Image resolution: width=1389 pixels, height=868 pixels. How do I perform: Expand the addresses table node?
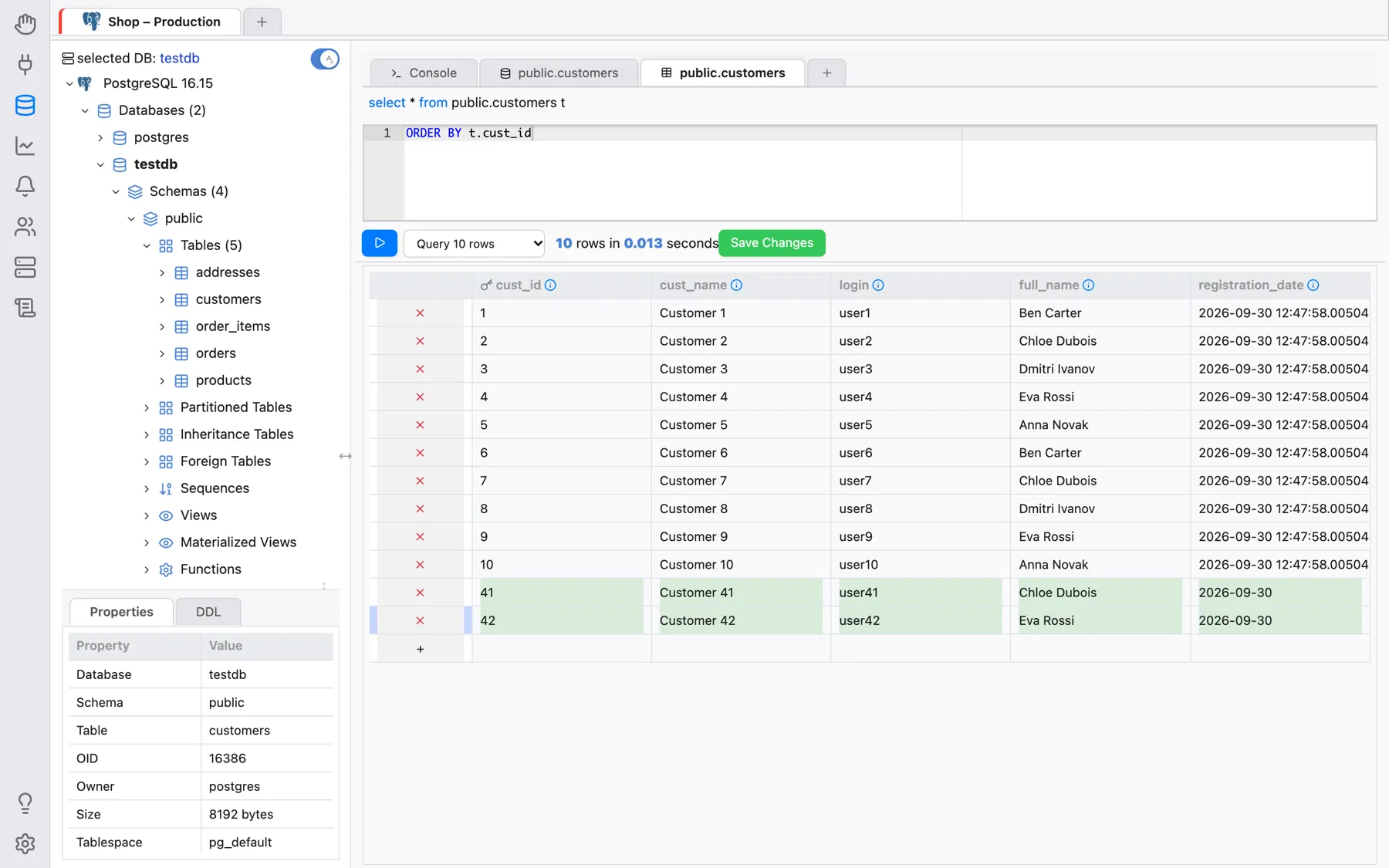click(x=162, y=272)
